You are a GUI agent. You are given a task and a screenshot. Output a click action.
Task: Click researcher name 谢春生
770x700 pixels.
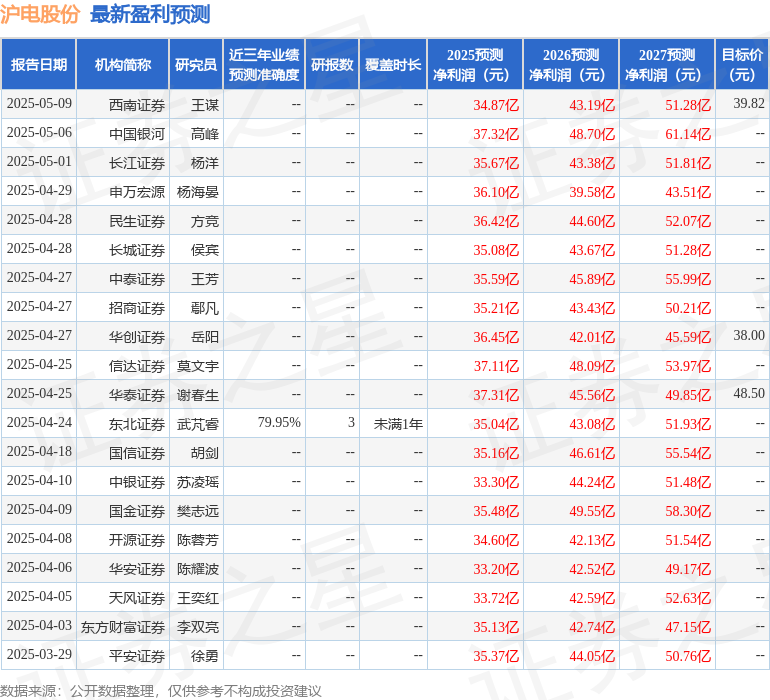[198, 395]
